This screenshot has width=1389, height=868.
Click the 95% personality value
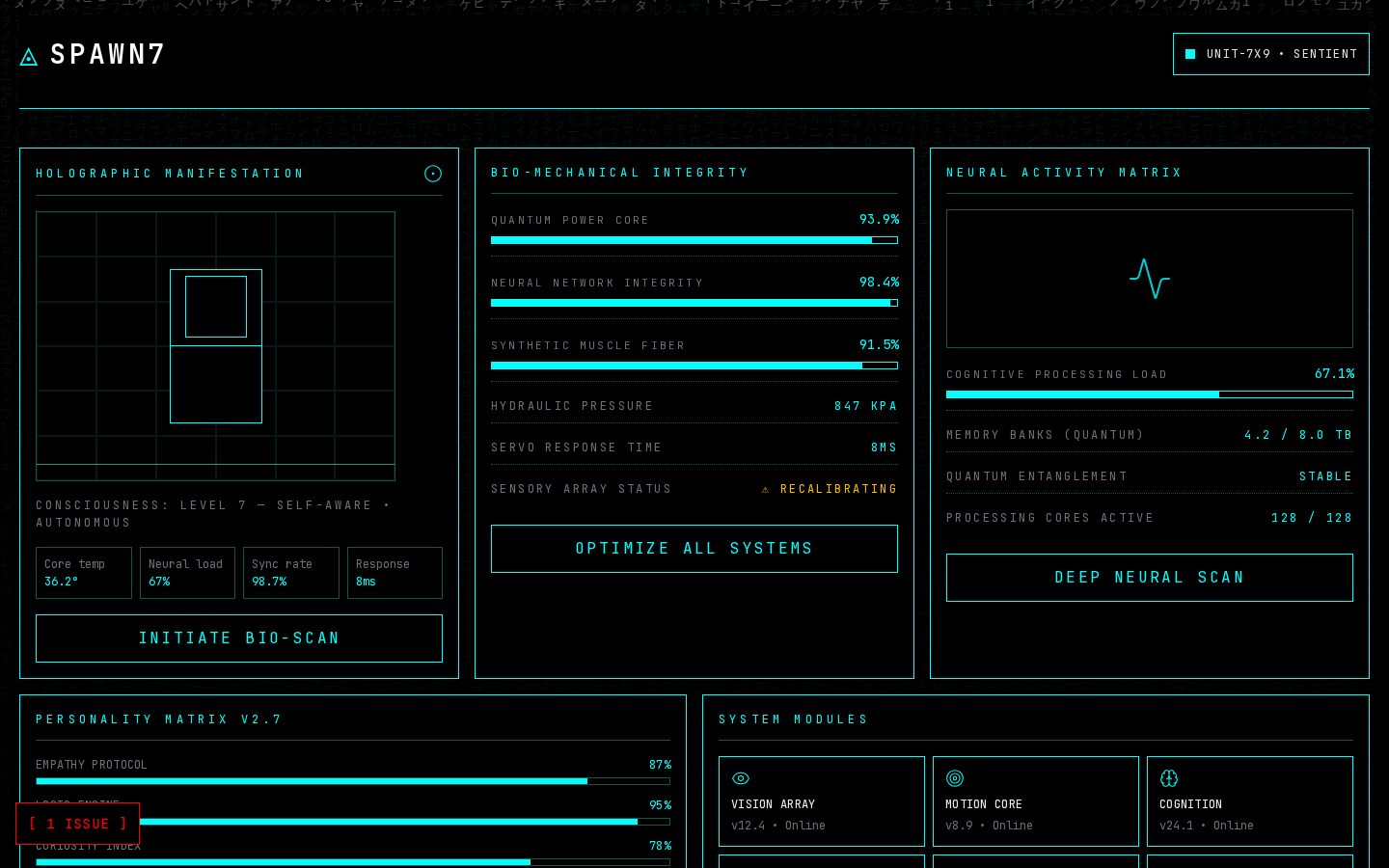pos(660,805)
